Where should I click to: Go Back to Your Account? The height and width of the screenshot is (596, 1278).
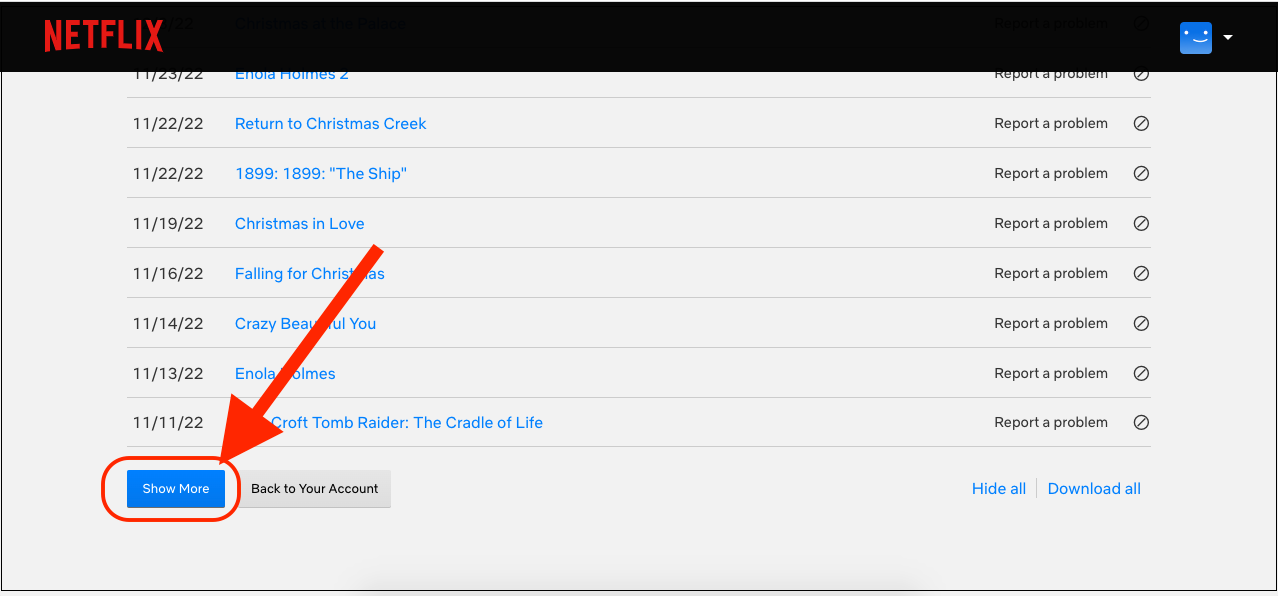coord(315,489)
